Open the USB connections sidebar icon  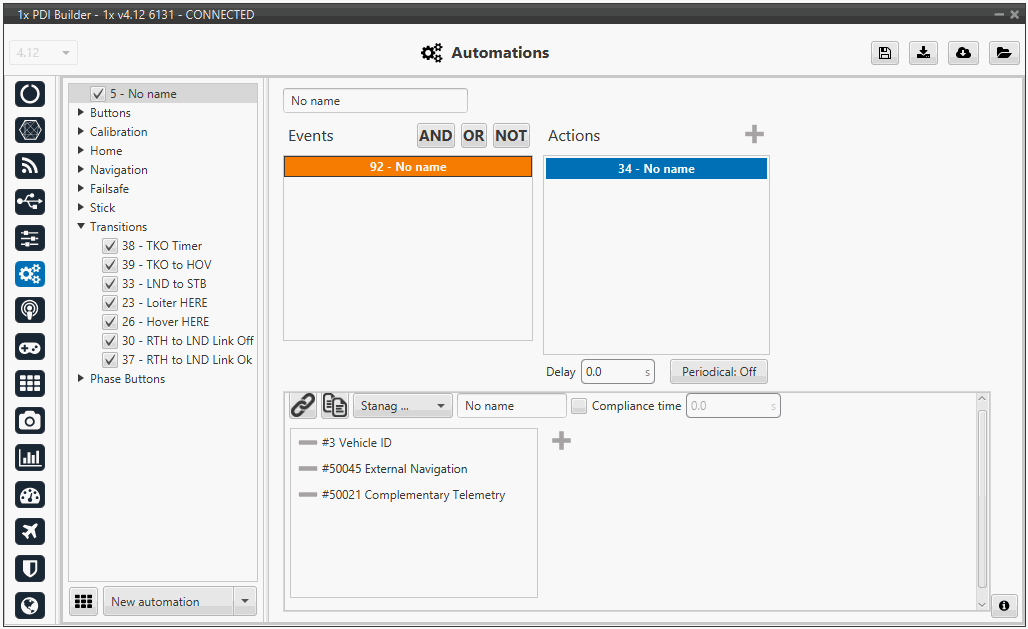click(30, 201)
